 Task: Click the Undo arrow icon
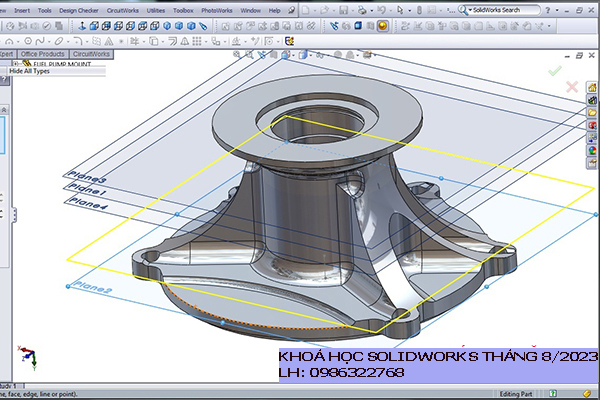pos(381,10)
